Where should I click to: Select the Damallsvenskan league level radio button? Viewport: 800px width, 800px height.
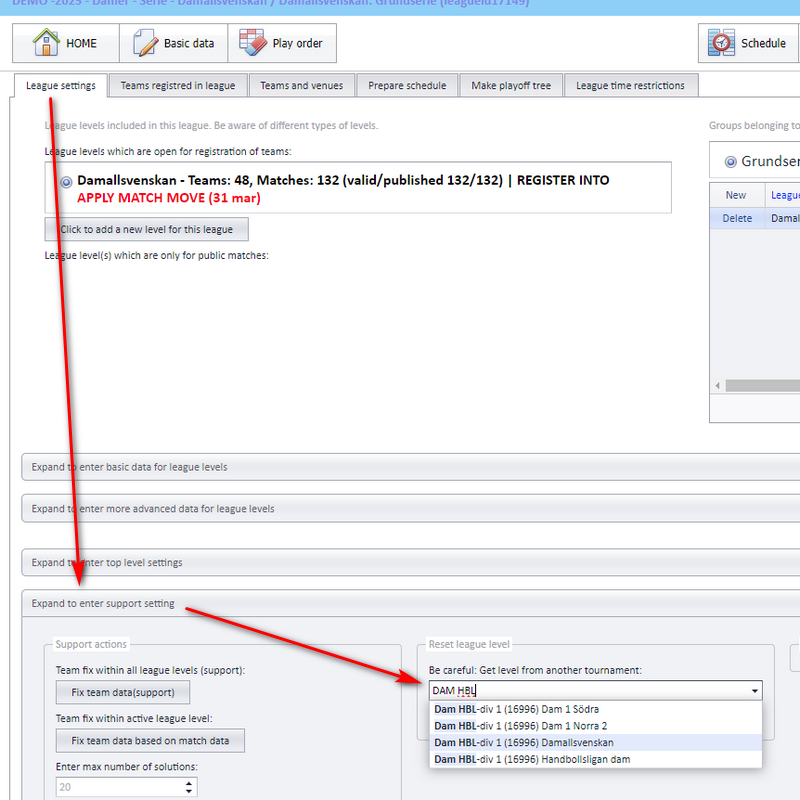pos(66,182)
